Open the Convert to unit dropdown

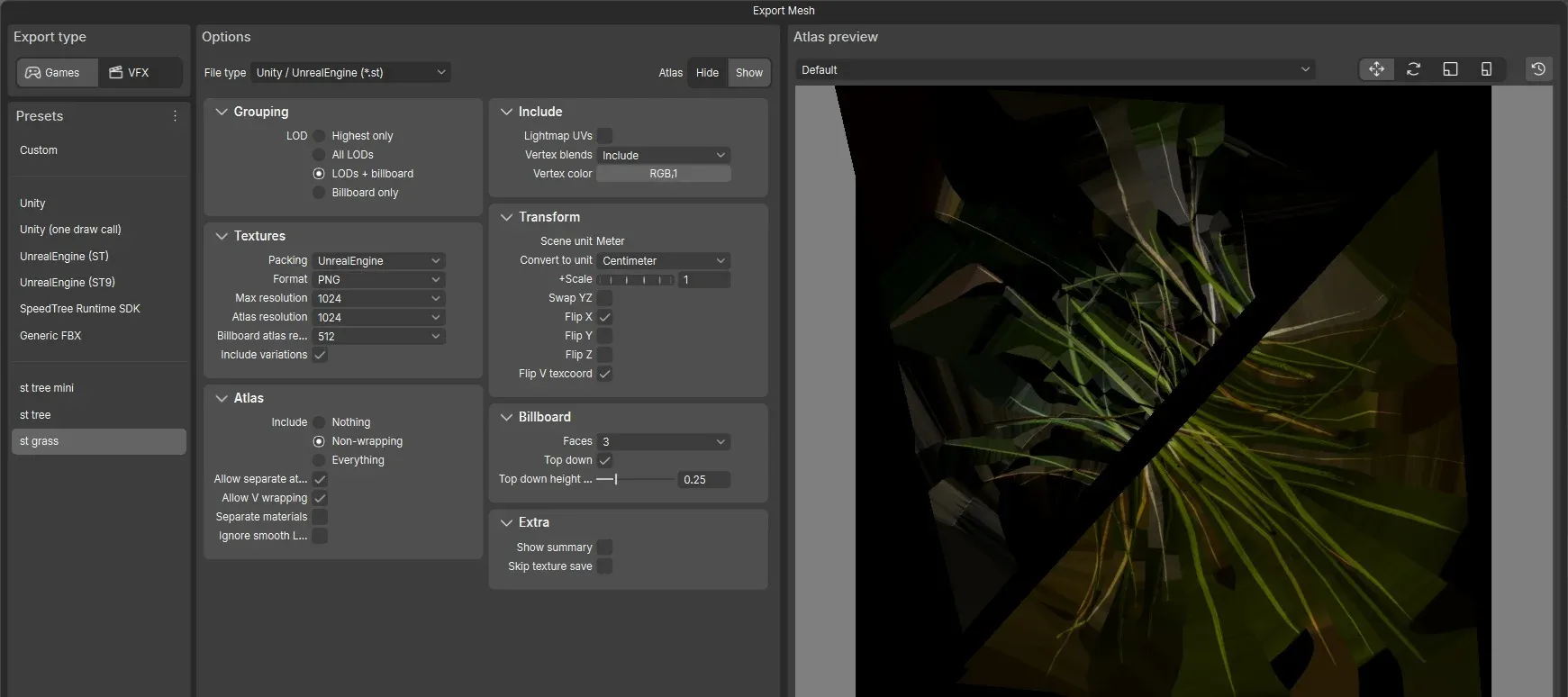pos(663,261)
